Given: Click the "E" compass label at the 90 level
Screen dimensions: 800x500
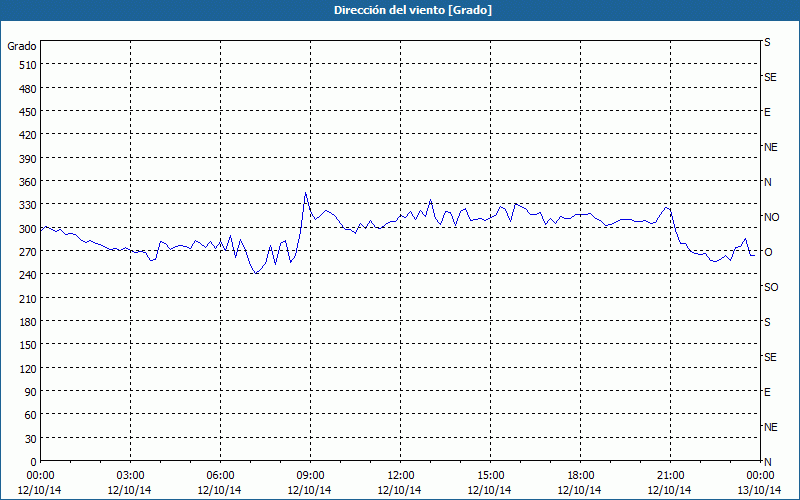Looking at the screenshot, I should (767, 392).
